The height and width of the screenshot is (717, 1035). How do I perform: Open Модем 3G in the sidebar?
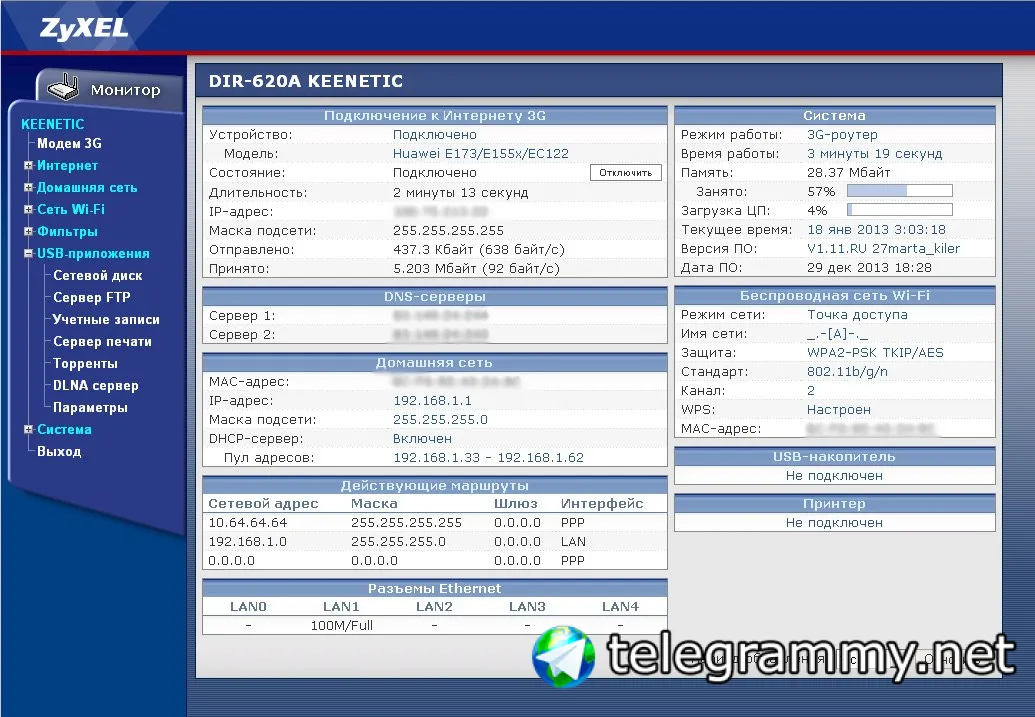(x=69, y=143)
